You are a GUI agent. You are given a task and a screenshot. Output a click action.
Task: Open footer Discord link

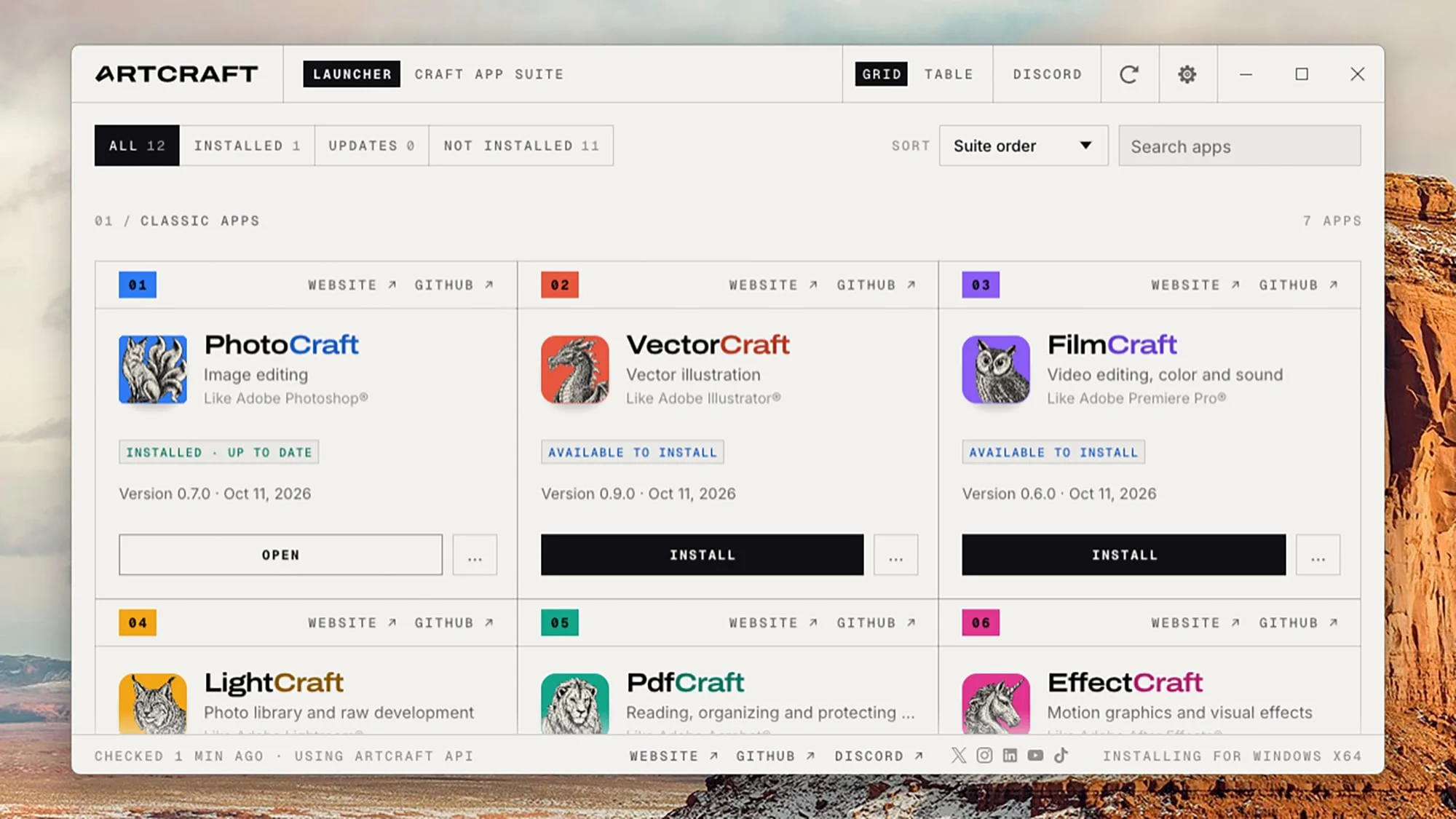pyautogui.click(x=879, y=756)
